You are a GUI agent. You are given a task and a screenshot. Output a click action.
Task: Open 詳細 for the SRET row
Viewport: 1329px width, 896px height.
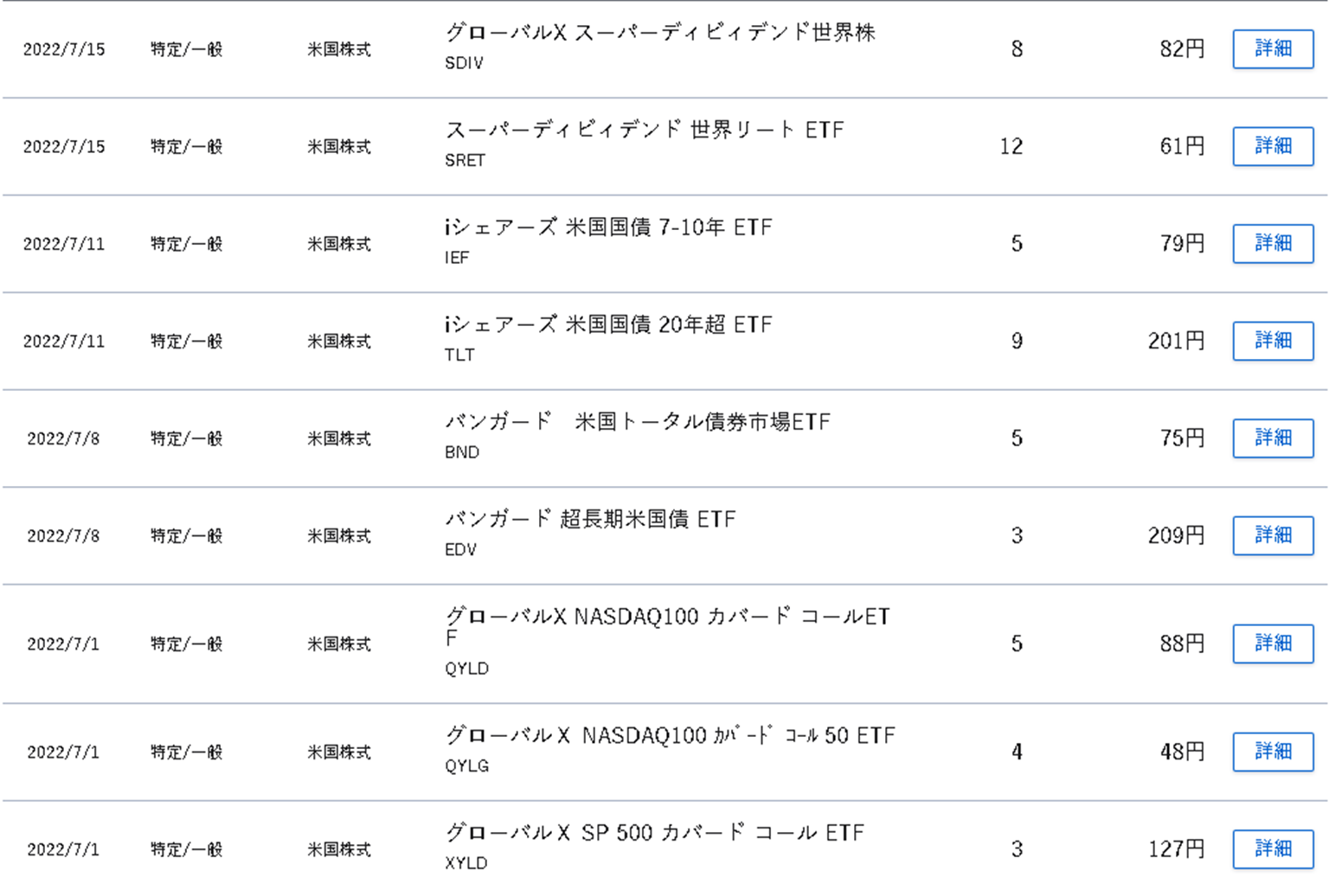(1272, 146)
